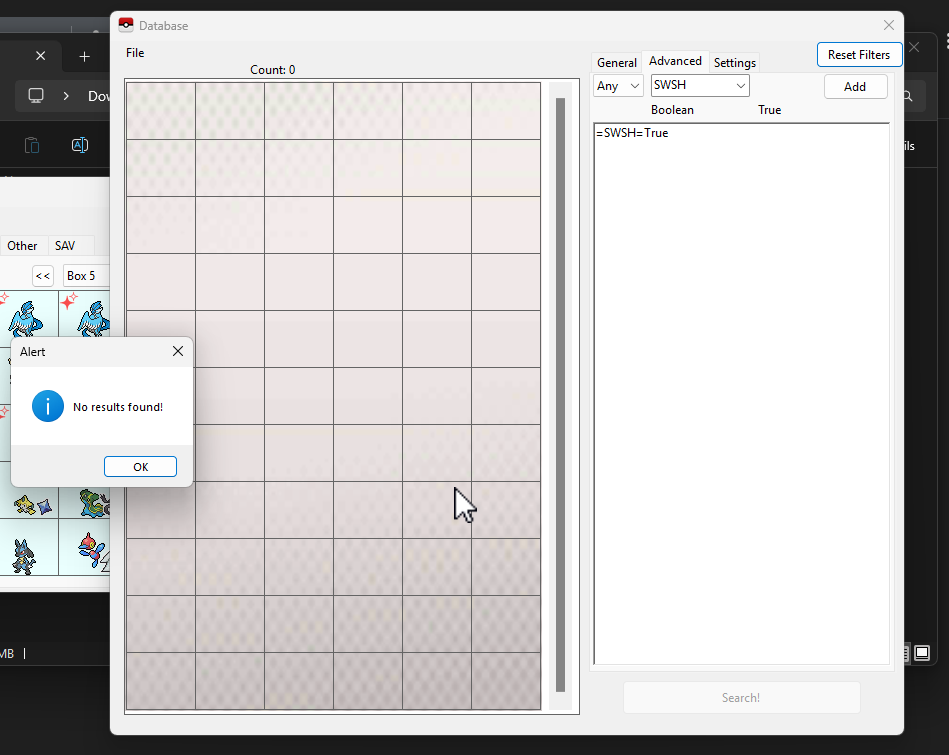This screenshot has height=755, width=949.
Task: Open the Box 5 selector dropdown
Action: coord(86,276)
